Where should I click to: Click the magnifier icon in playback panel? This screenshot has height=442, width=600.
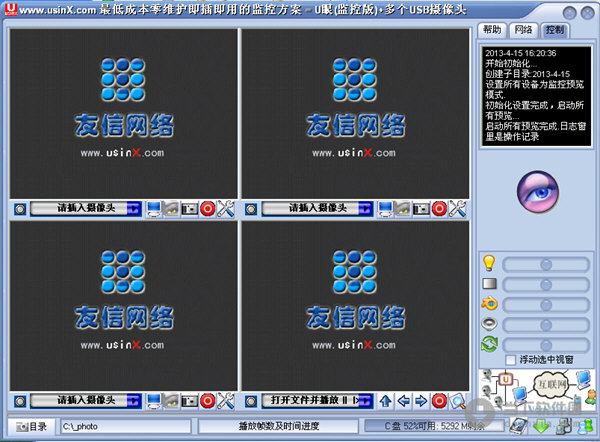coord(457,401)
